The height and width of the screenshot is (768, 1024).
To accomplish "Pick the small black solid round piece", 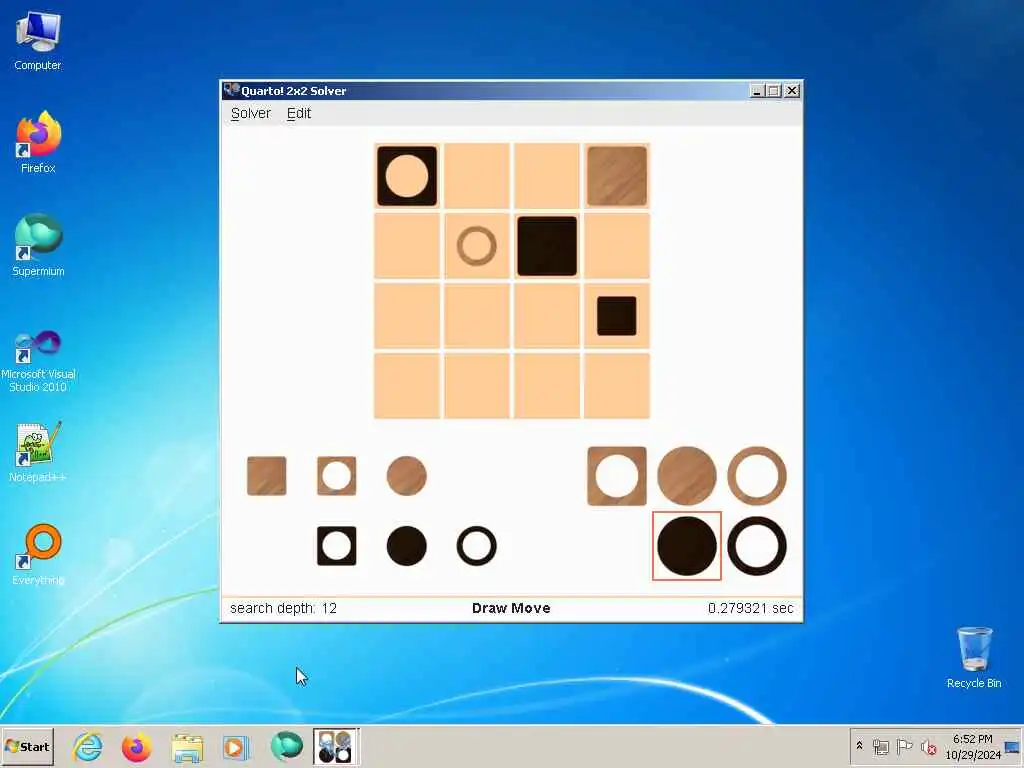I will coord(406,545).
